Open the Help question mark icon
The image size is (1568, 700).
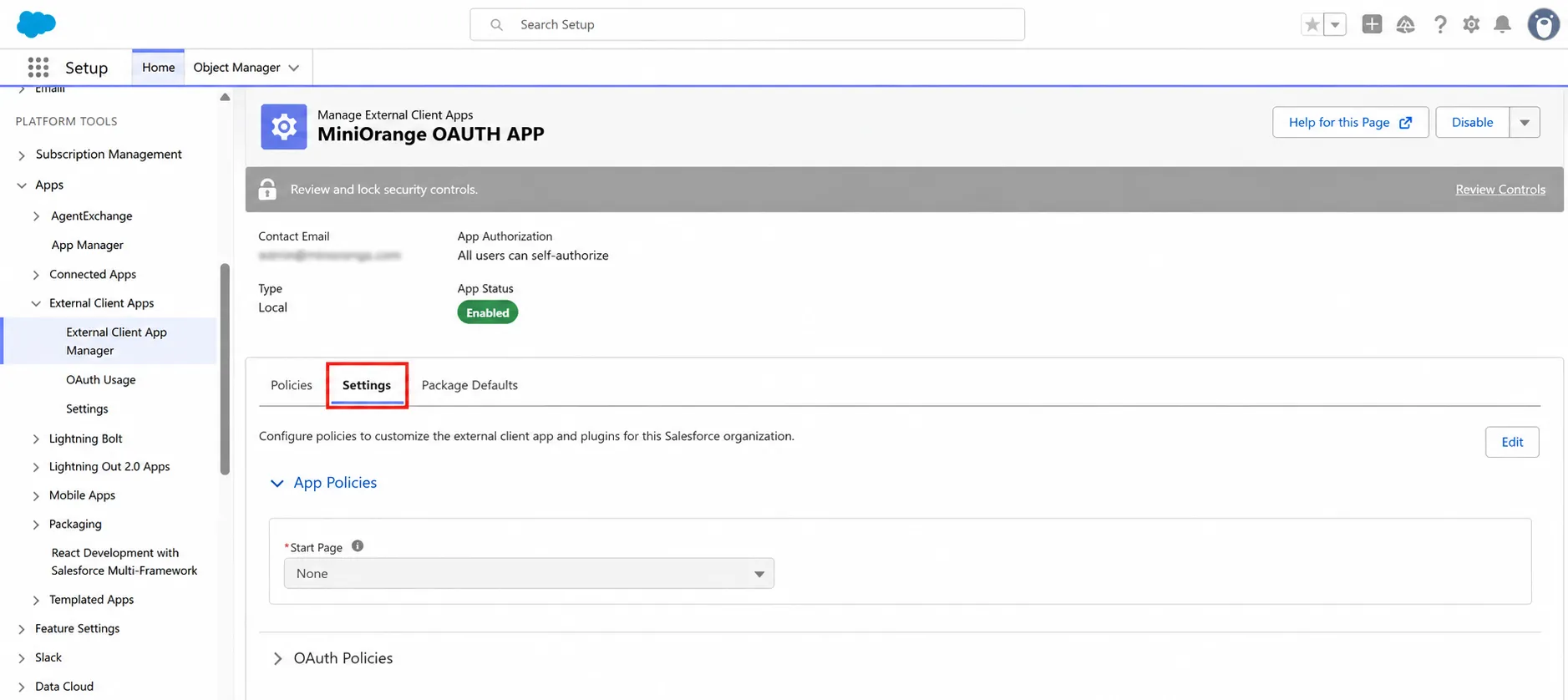pyautogui.click(x=1439, y=24)
